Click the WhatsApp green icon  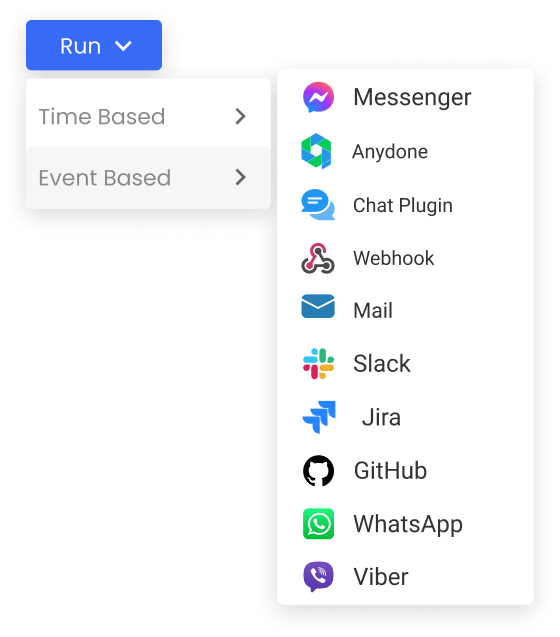coord(318,524)
